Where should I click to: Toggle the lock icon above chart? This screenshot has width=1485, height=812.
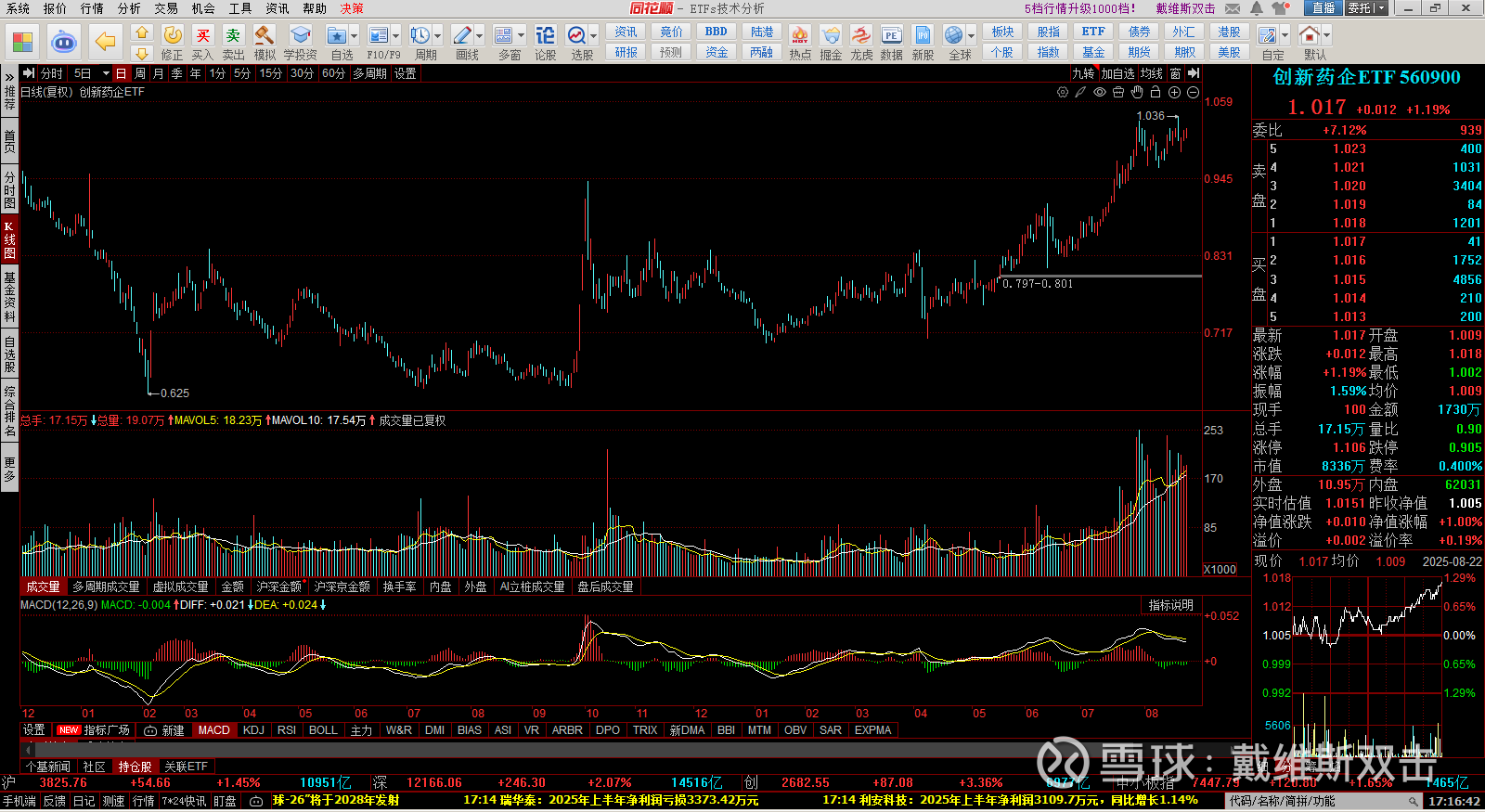(1156, 92)
